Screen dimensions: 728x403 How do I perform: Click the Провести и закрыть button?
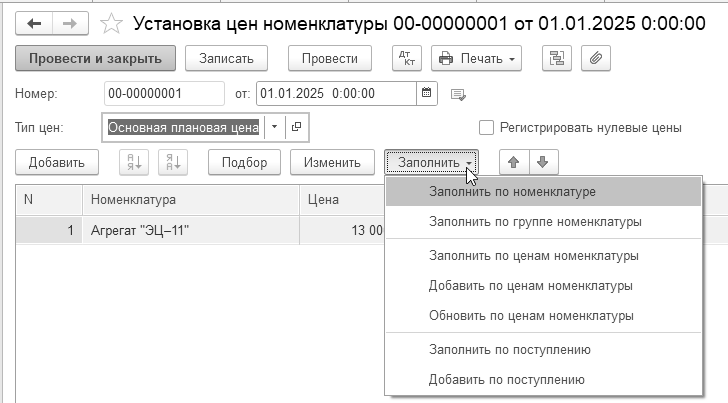point(95,58)
